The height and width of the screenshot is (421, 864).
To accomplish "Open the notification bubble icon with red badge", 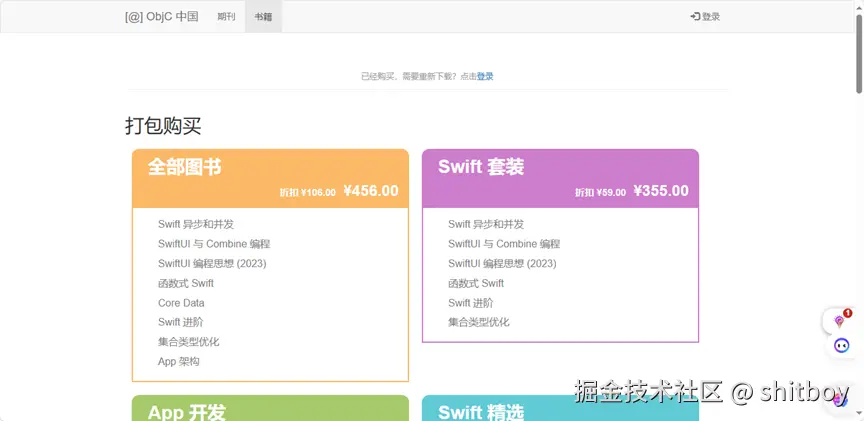I will pos(839,321).
